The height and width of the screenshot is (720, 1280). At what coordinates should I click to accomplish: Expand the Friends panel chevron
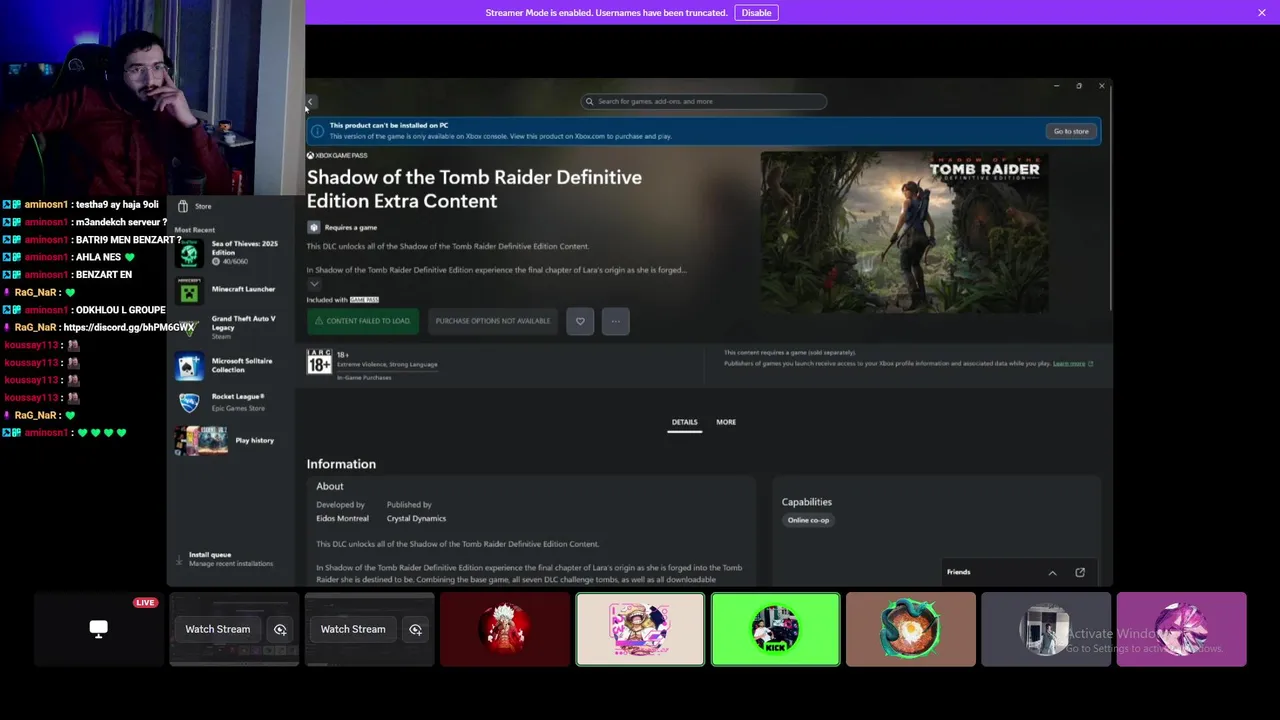pos(1052,573)
